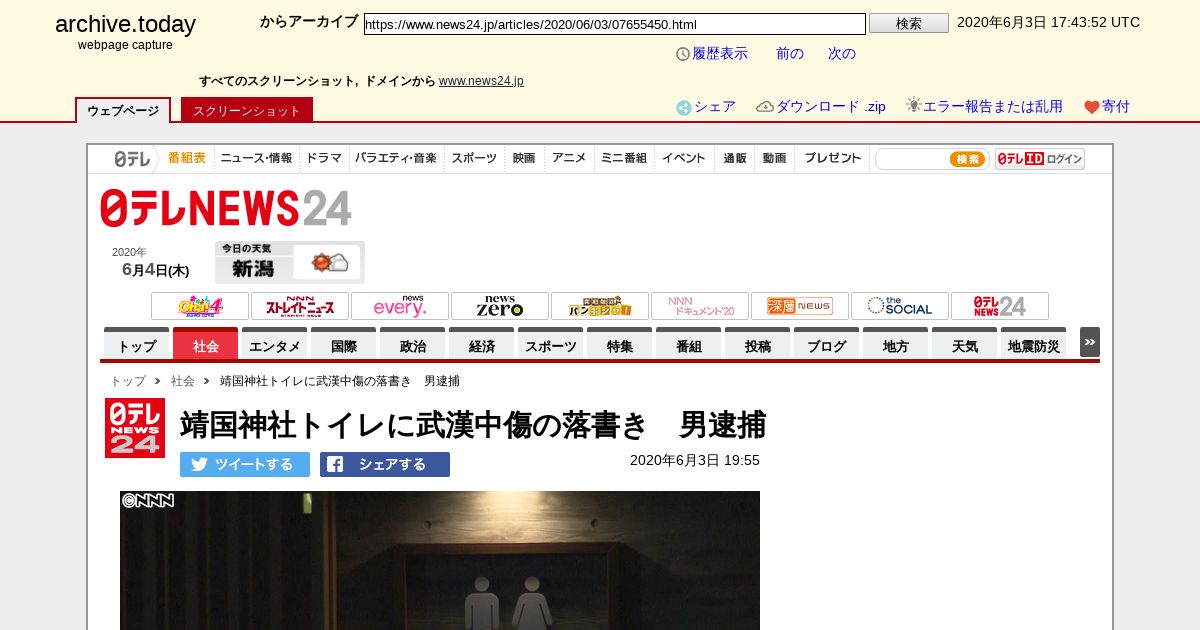Screen dimensions: 1200x630
Task: Click the 検索 button next to URL field
Action: [908, 23]
